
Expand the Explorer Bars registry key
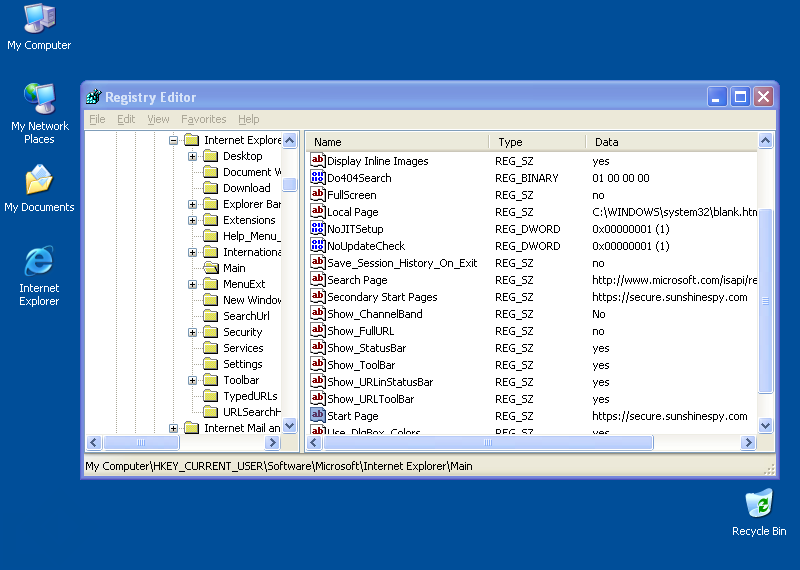pos(192,204)
